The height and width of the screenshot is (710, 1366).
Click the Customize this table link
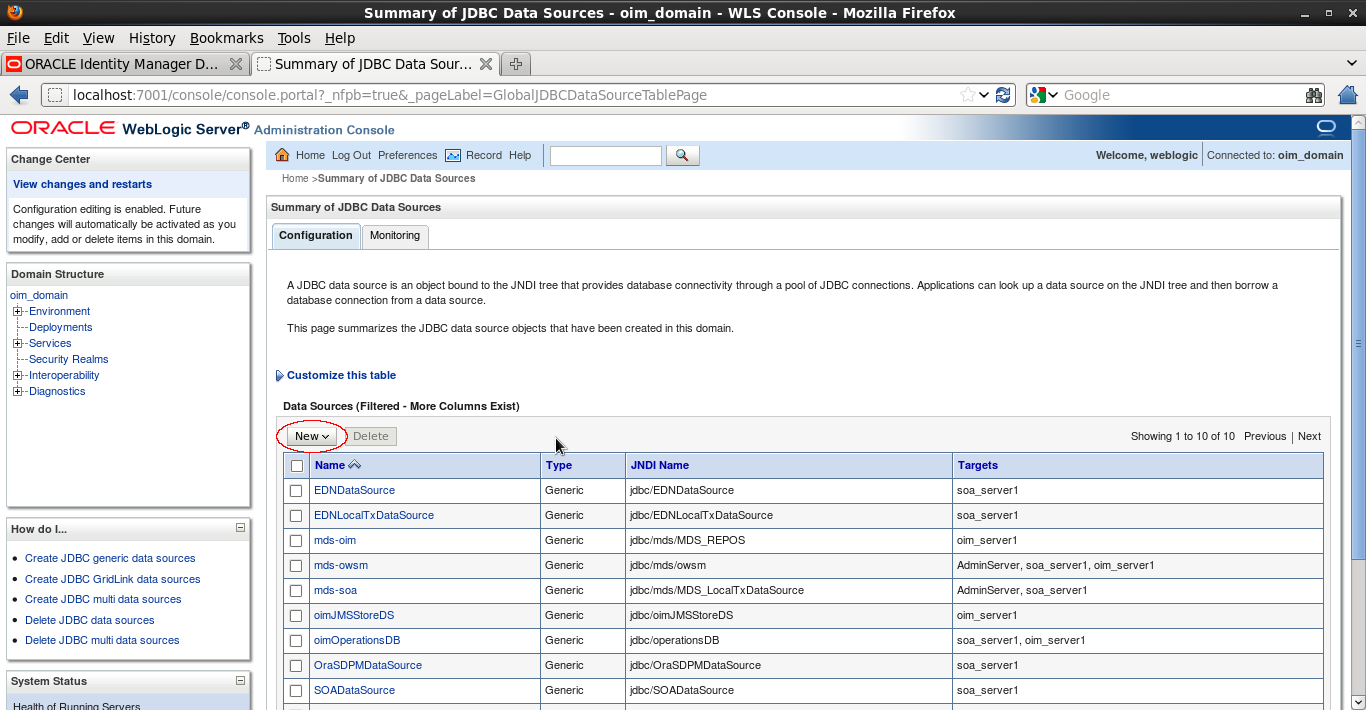click(340, 375)
